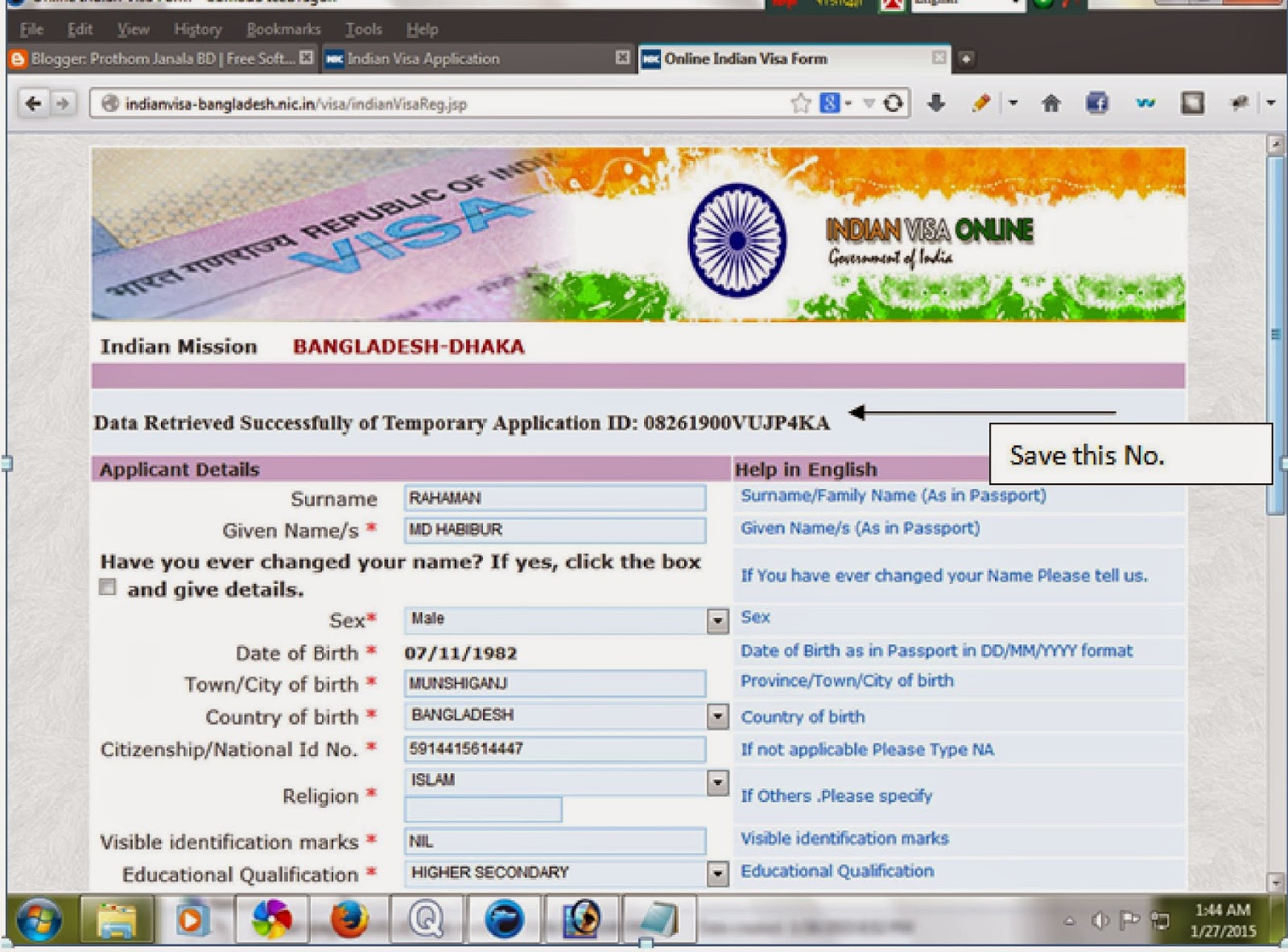The height and width of the screenshot is (952, 1288).
Task: Open the colorful pinwheel app in taskbar
Action: (x=271, y=920)
